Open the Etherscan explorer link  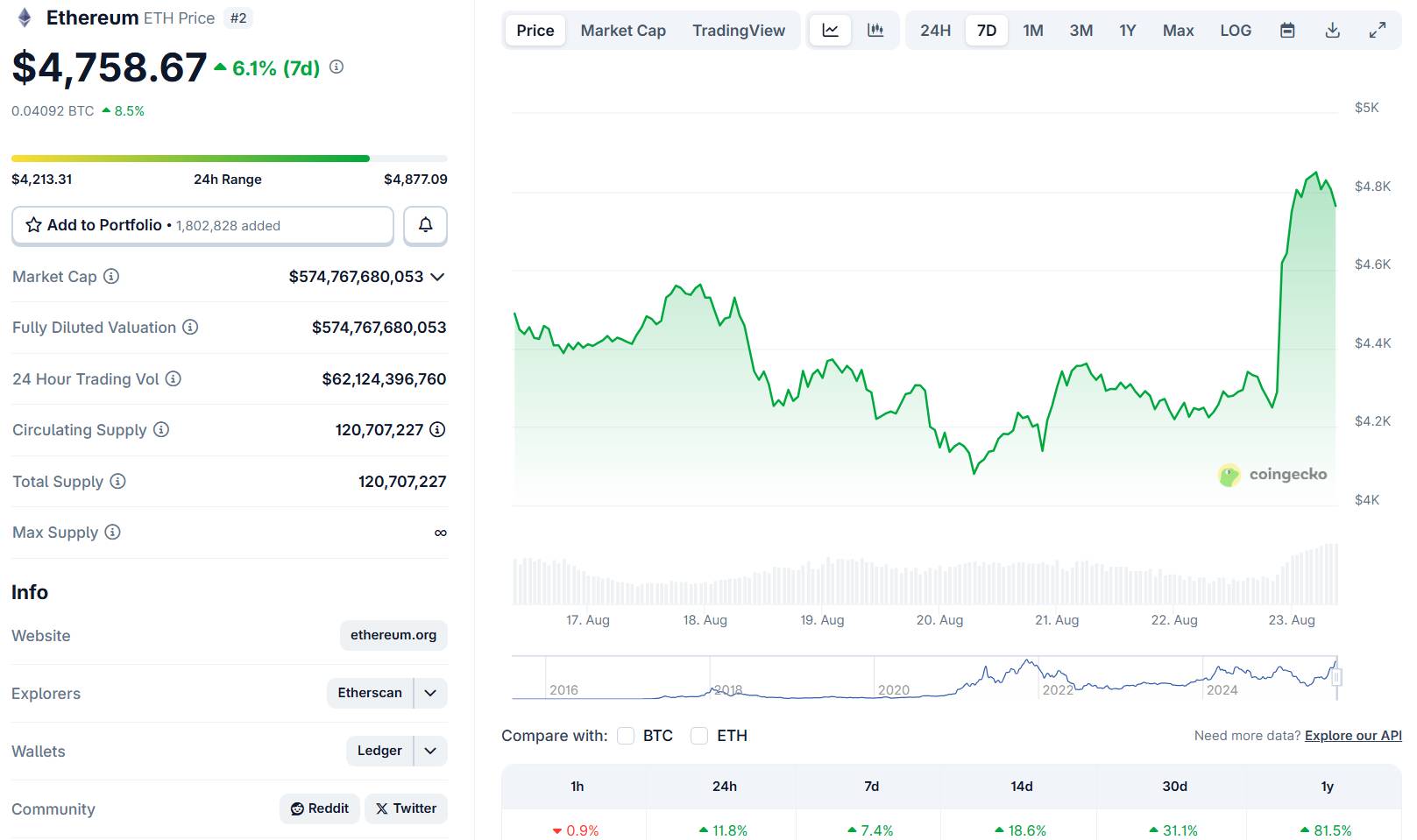[370, 693]
